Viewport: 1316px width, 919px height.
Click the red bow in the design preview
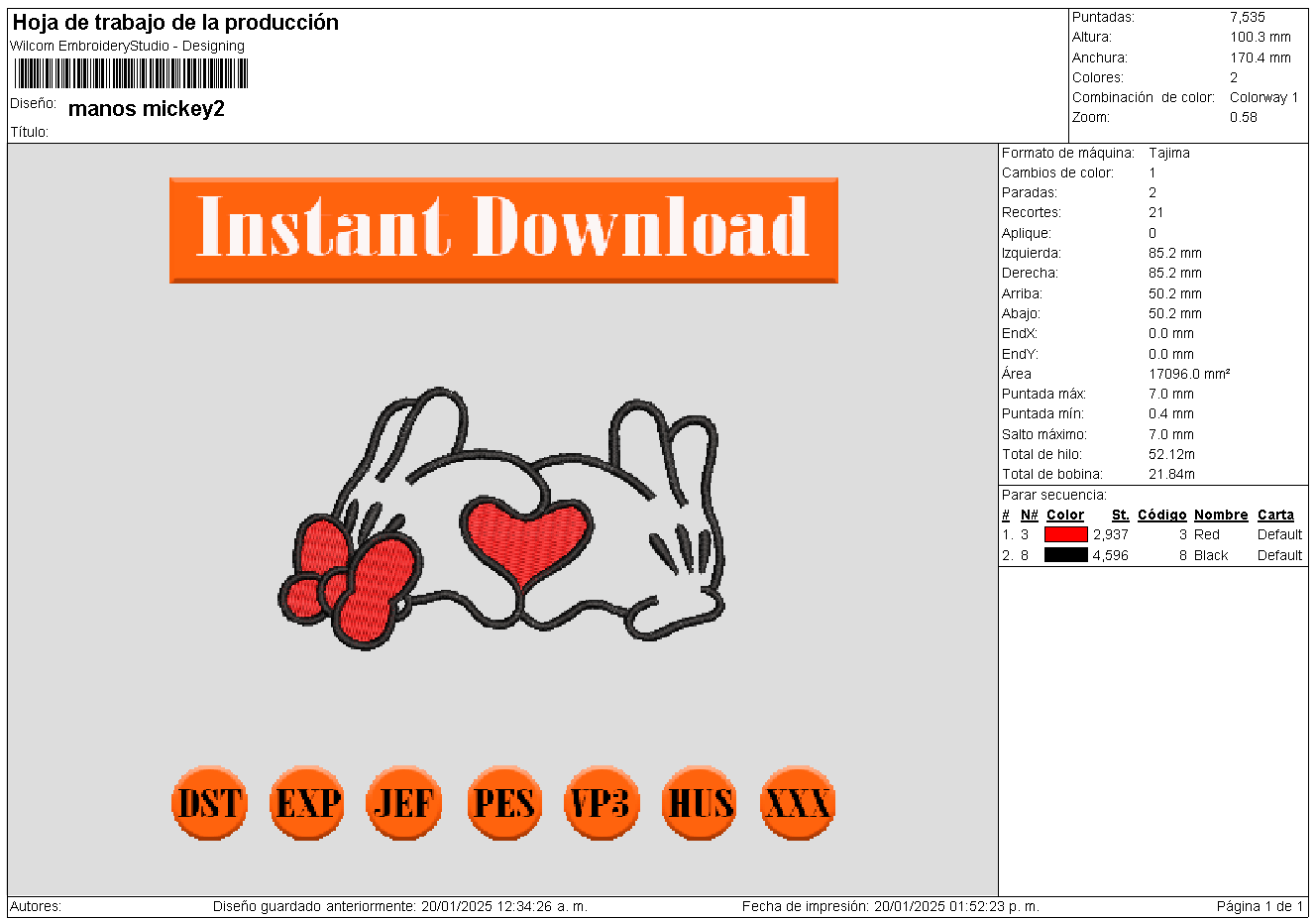tap(352, 580)
